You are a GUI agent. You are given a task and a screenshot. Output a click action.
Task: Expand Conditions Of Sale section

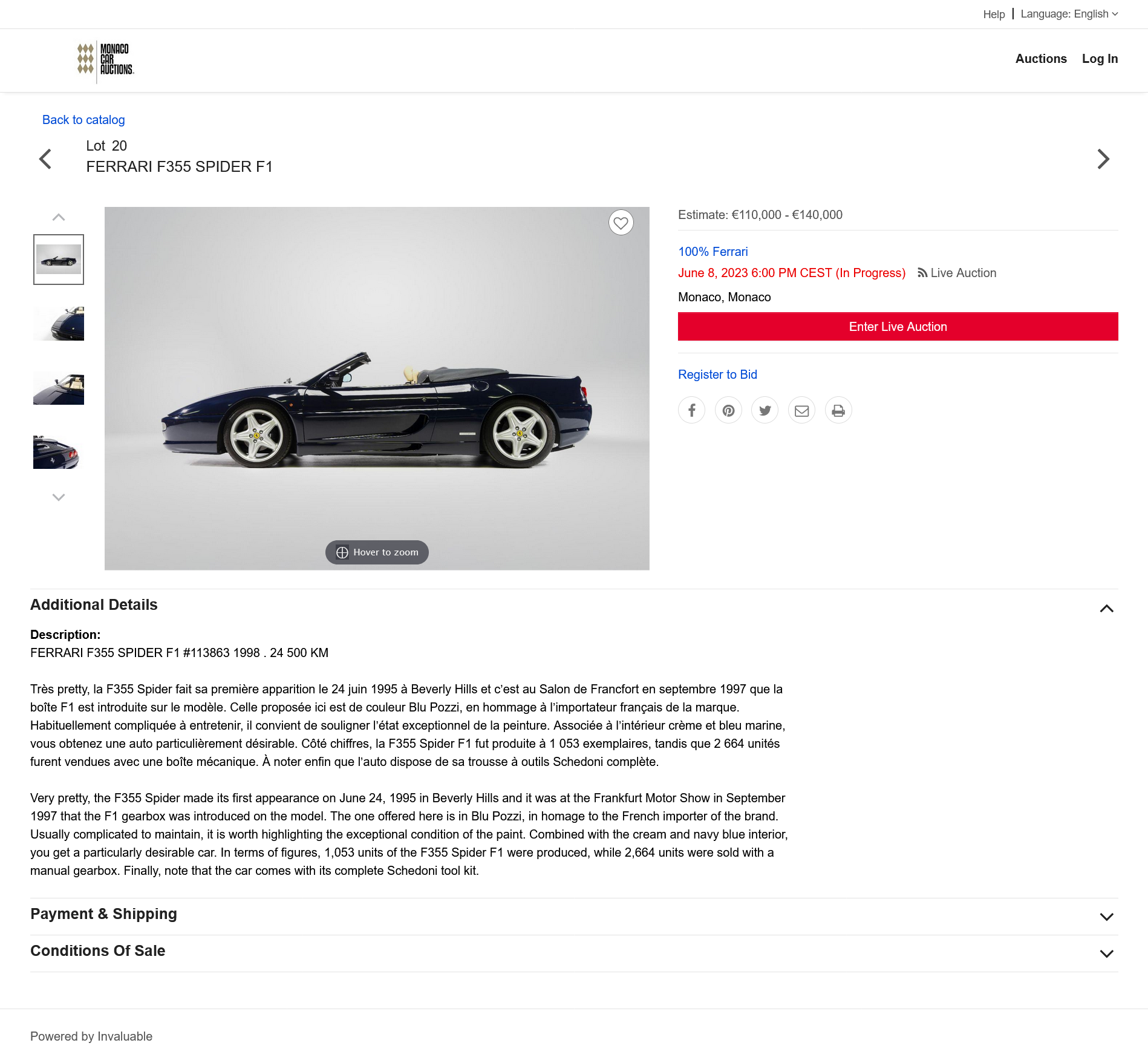1106,953
